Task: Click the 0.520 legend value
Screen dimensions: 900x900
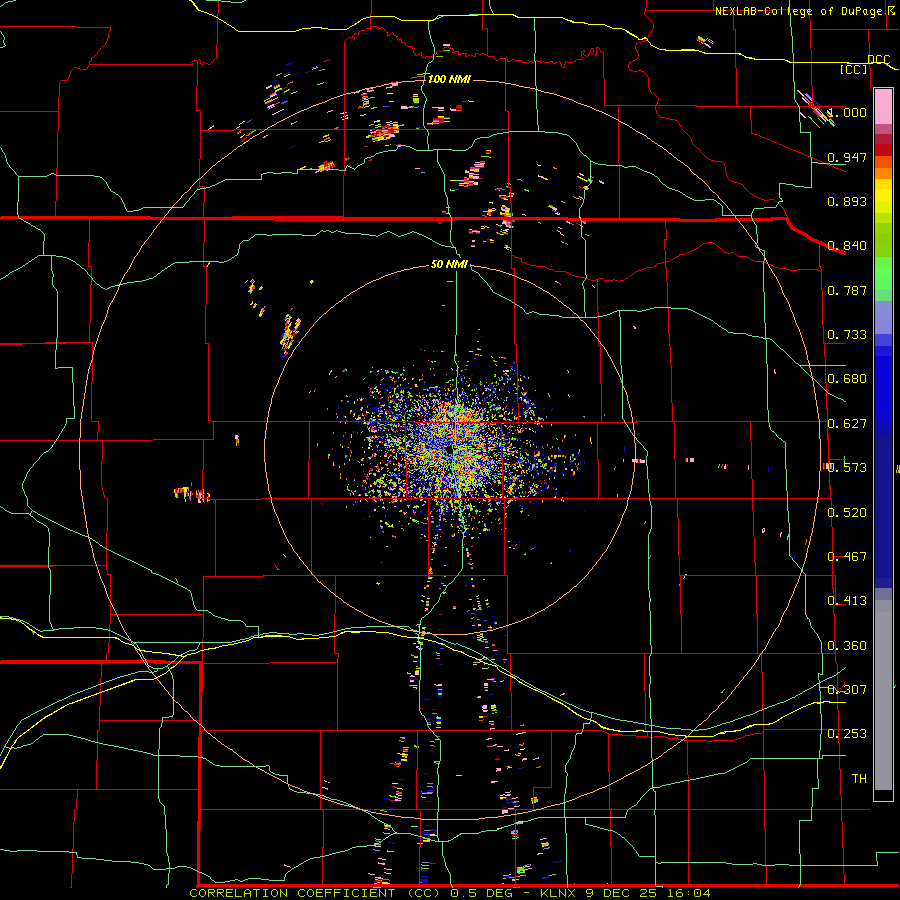Action: [847, 513]
